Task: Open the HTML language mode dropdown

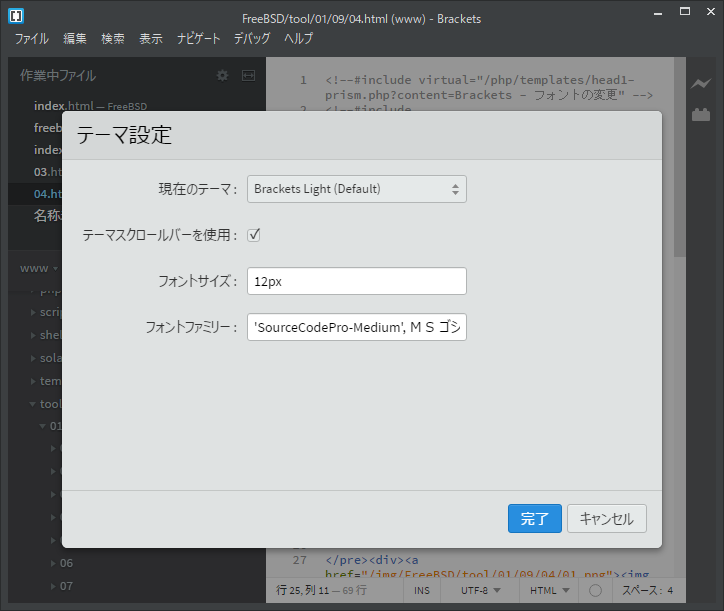Action: tap(549, 590)
